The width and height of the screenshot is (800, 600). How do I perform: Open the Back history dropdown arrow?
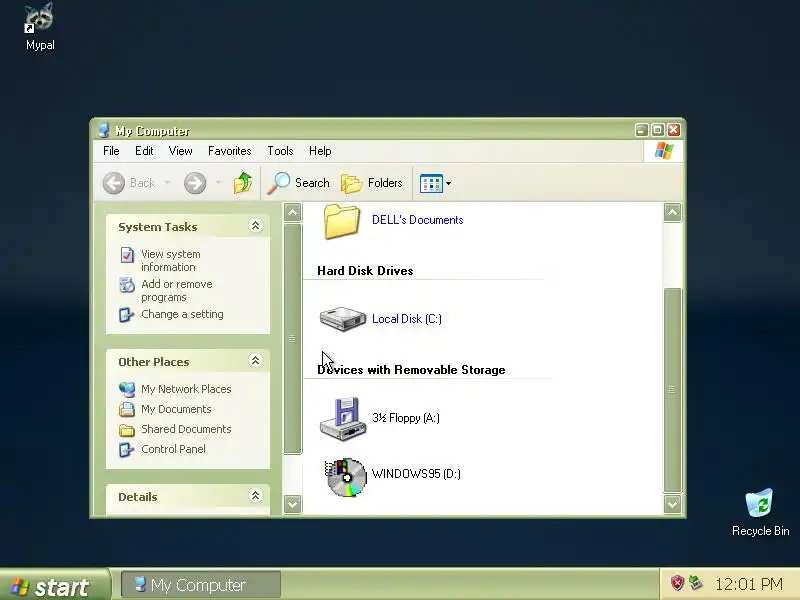click(x=167, y=183)
